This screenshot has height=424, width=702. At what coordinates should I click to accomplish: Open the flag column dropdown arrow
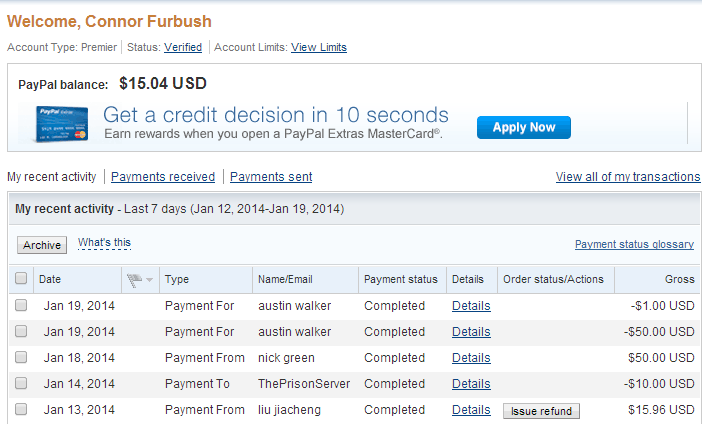(150, 280)
